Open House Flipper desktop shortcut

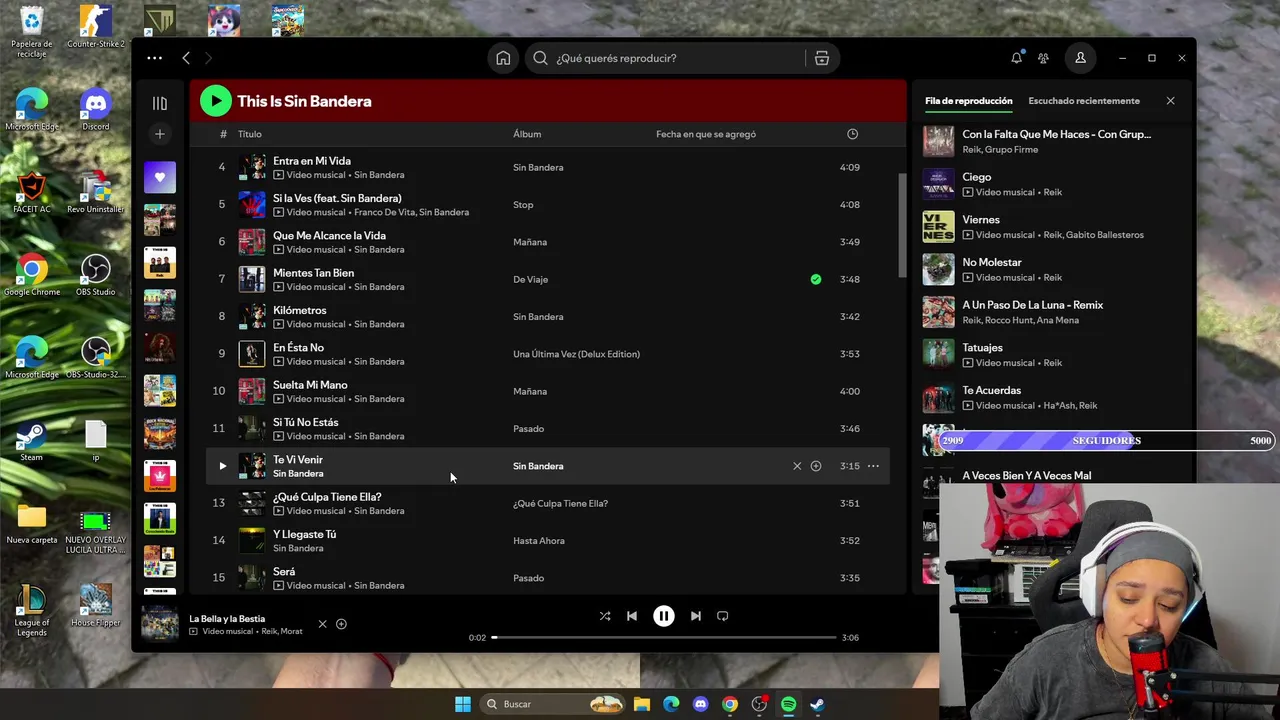(96, 605)
